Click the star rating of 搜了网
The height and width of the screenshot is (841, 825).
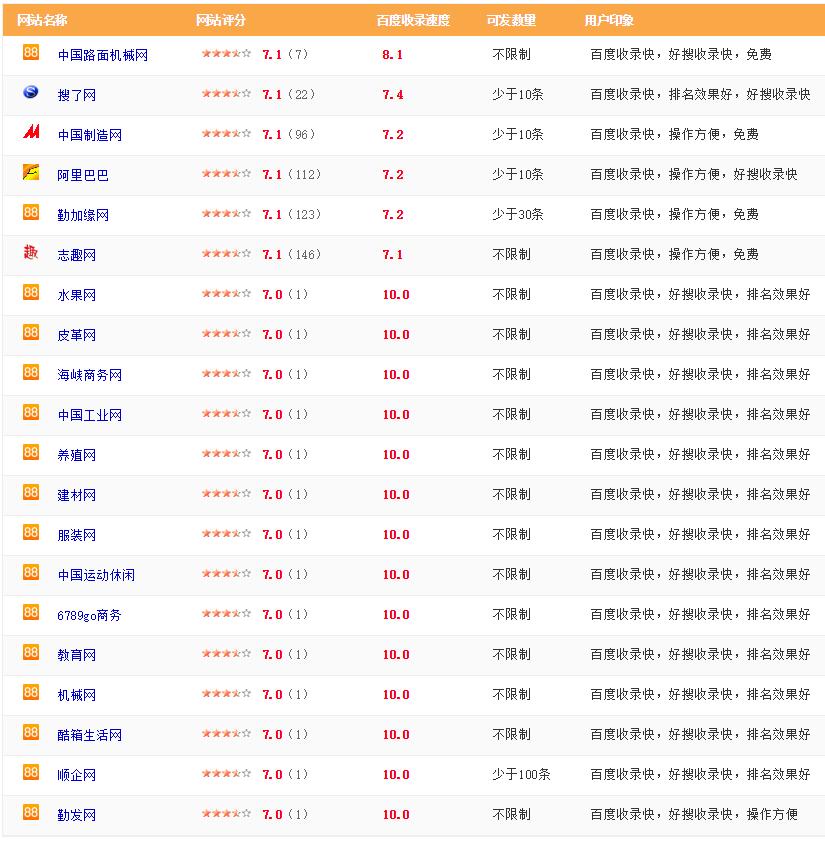tap(226, 93)
